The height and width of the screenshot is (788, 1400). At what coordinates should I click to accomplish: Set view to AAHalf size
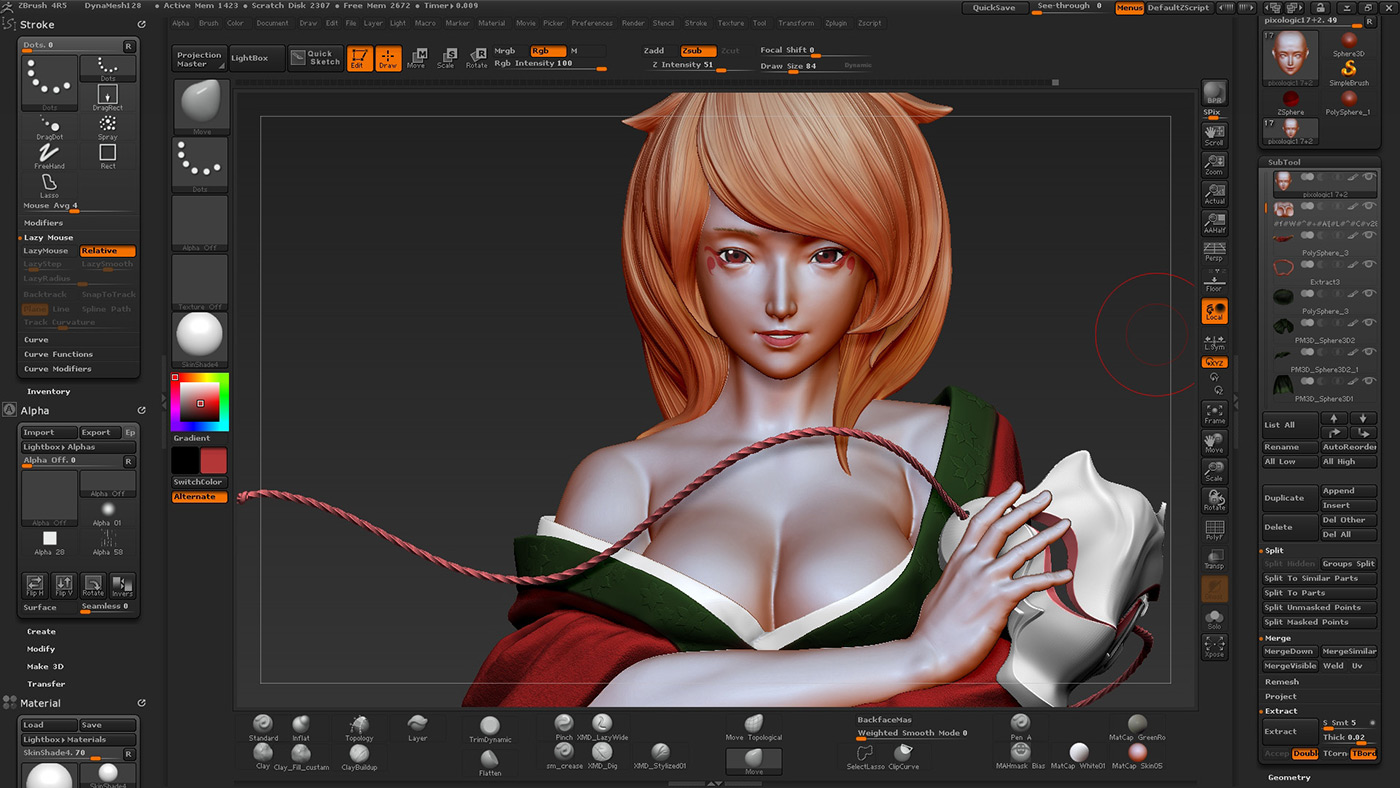1214,223
